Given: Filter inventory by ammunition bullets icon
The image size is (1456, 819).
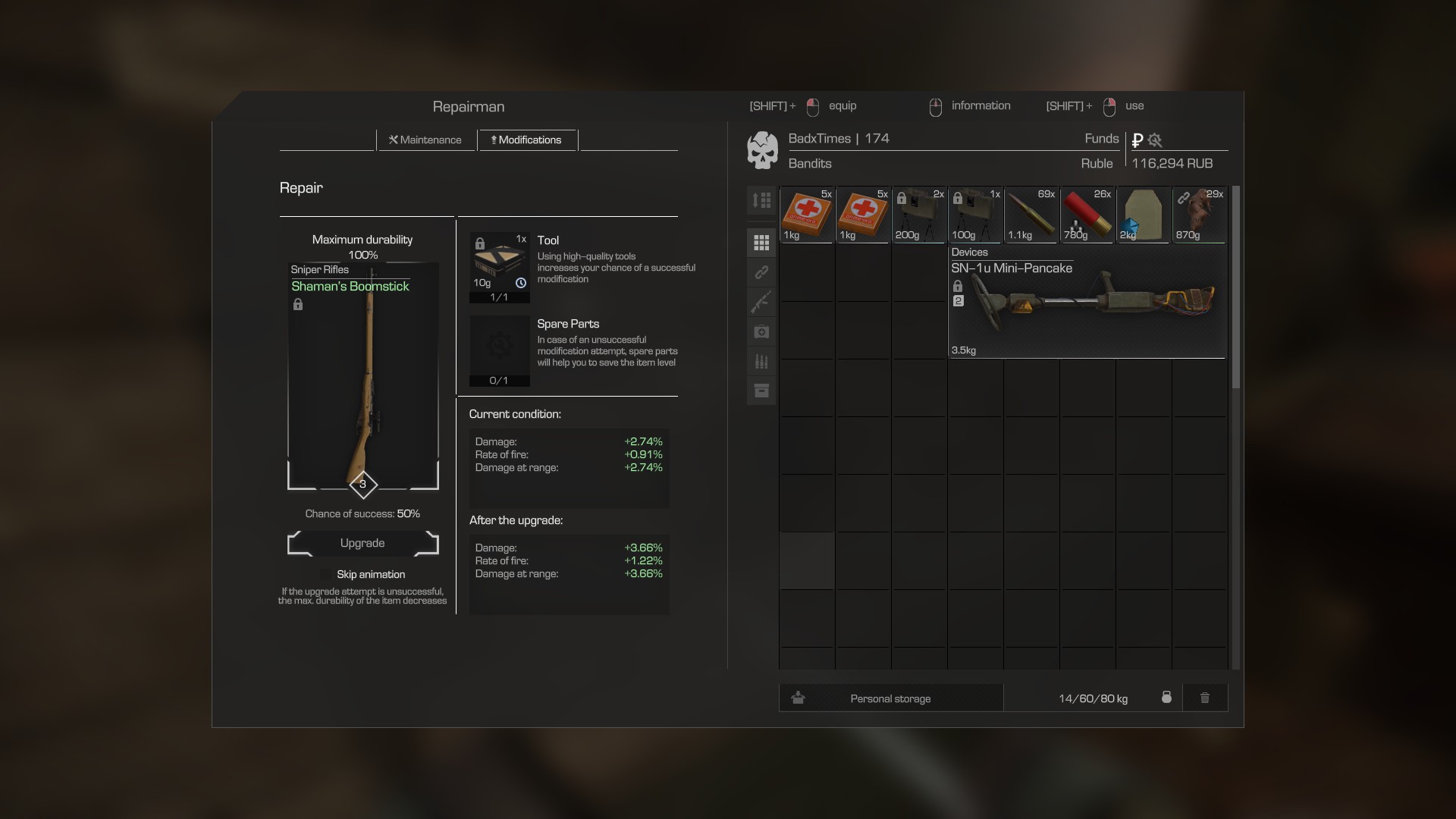Looking at the screenshot, I should (x=761, y=362).
